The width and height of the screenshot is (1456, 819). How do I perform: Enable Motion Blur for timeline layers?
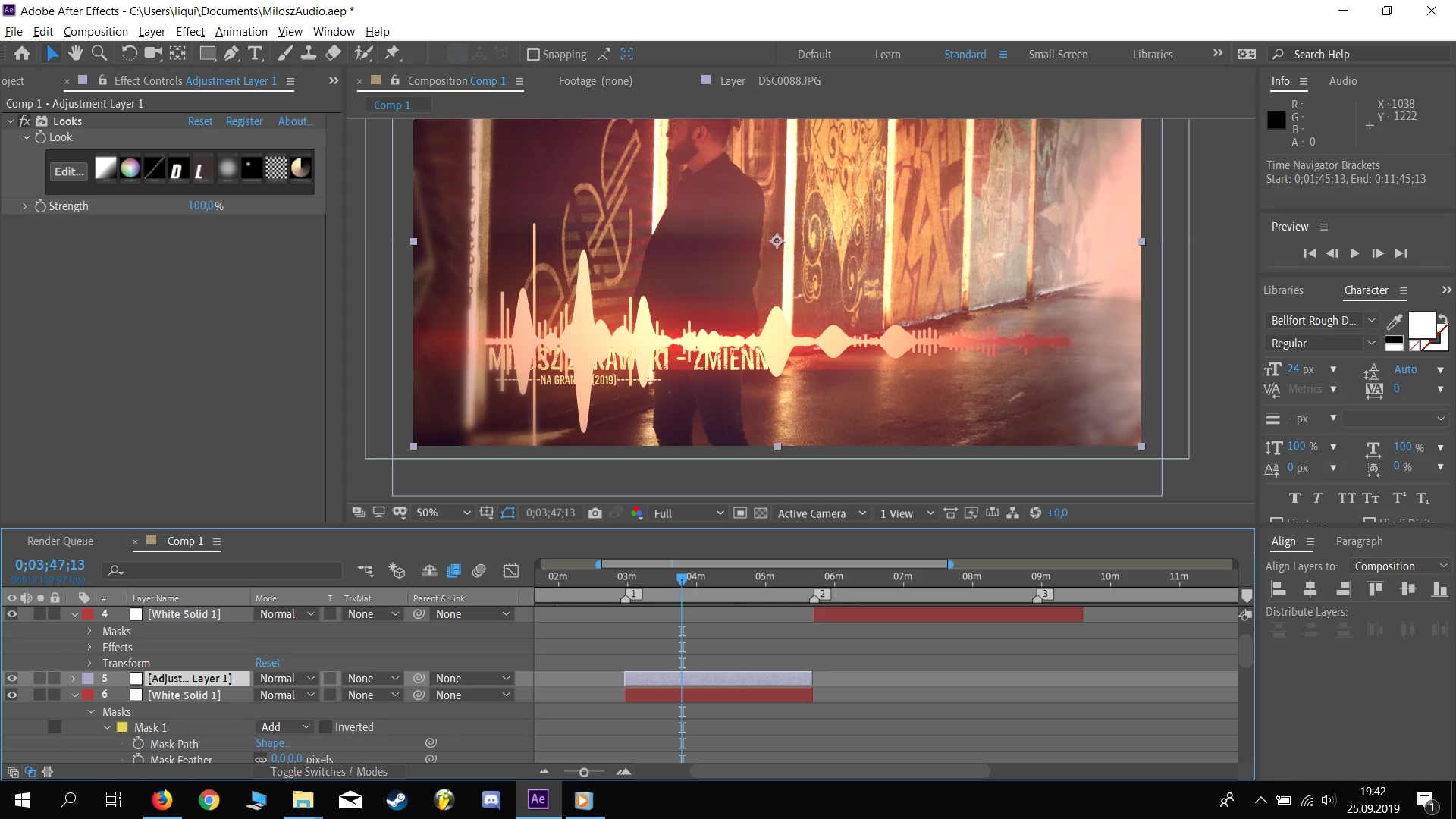pyautogui.click(x=479, y=571)
